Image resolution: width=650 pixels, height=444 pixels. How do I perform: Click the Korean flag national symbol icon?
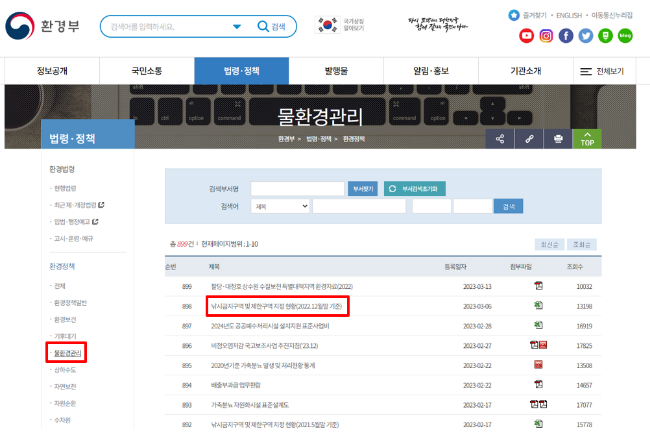(x=327, y=25)
